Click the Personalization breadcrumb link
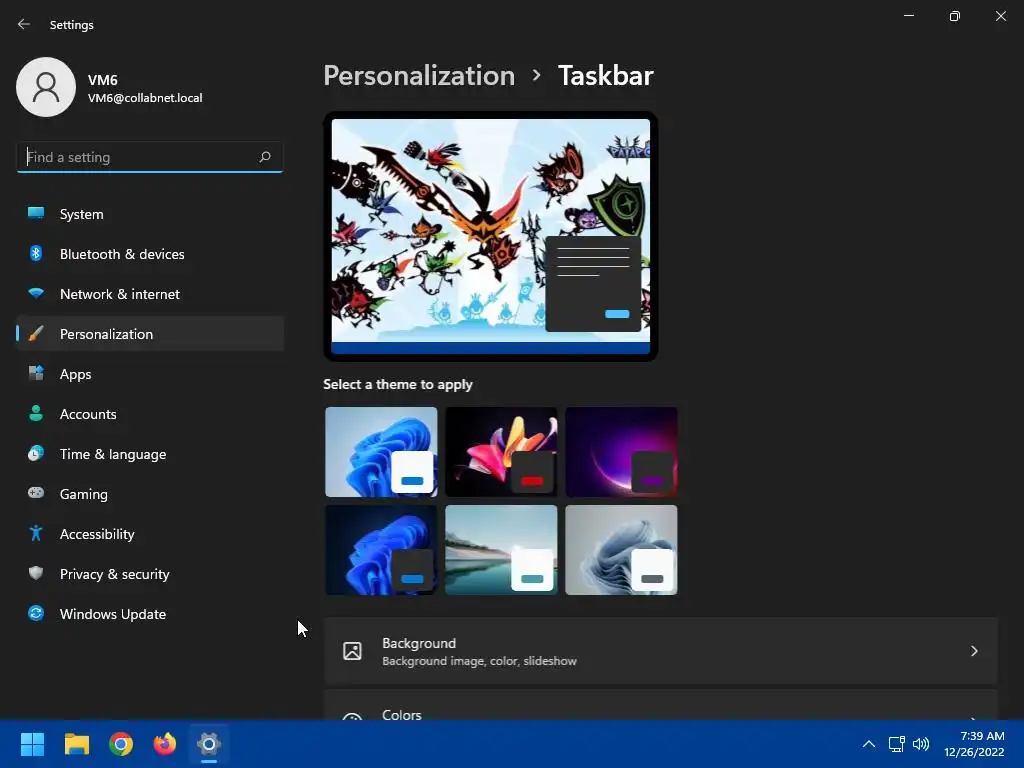Screen dimensions: 1024x768 (x=419, y=76)
